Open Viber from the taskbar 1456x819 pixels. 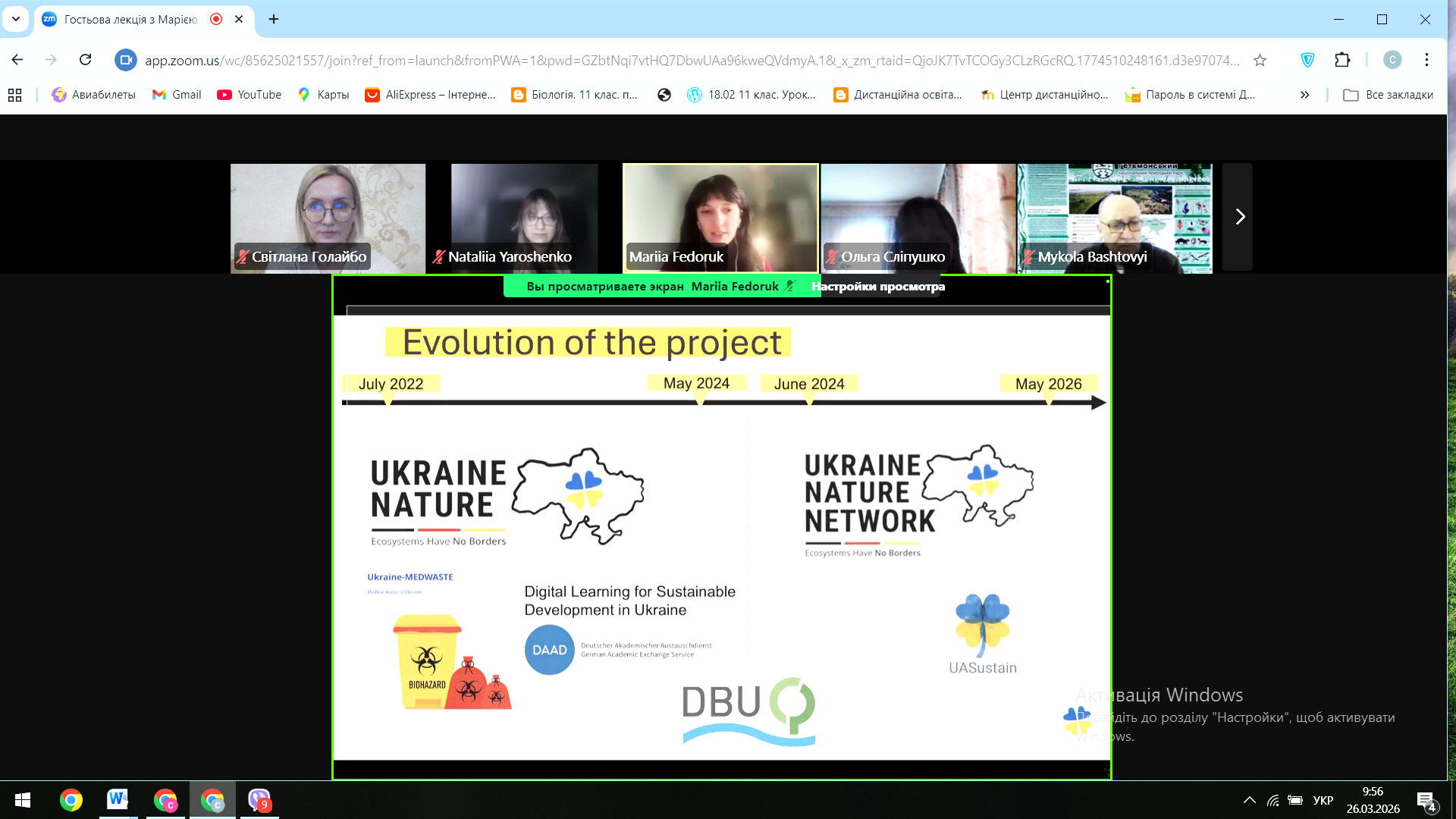(x=259, y=800)
